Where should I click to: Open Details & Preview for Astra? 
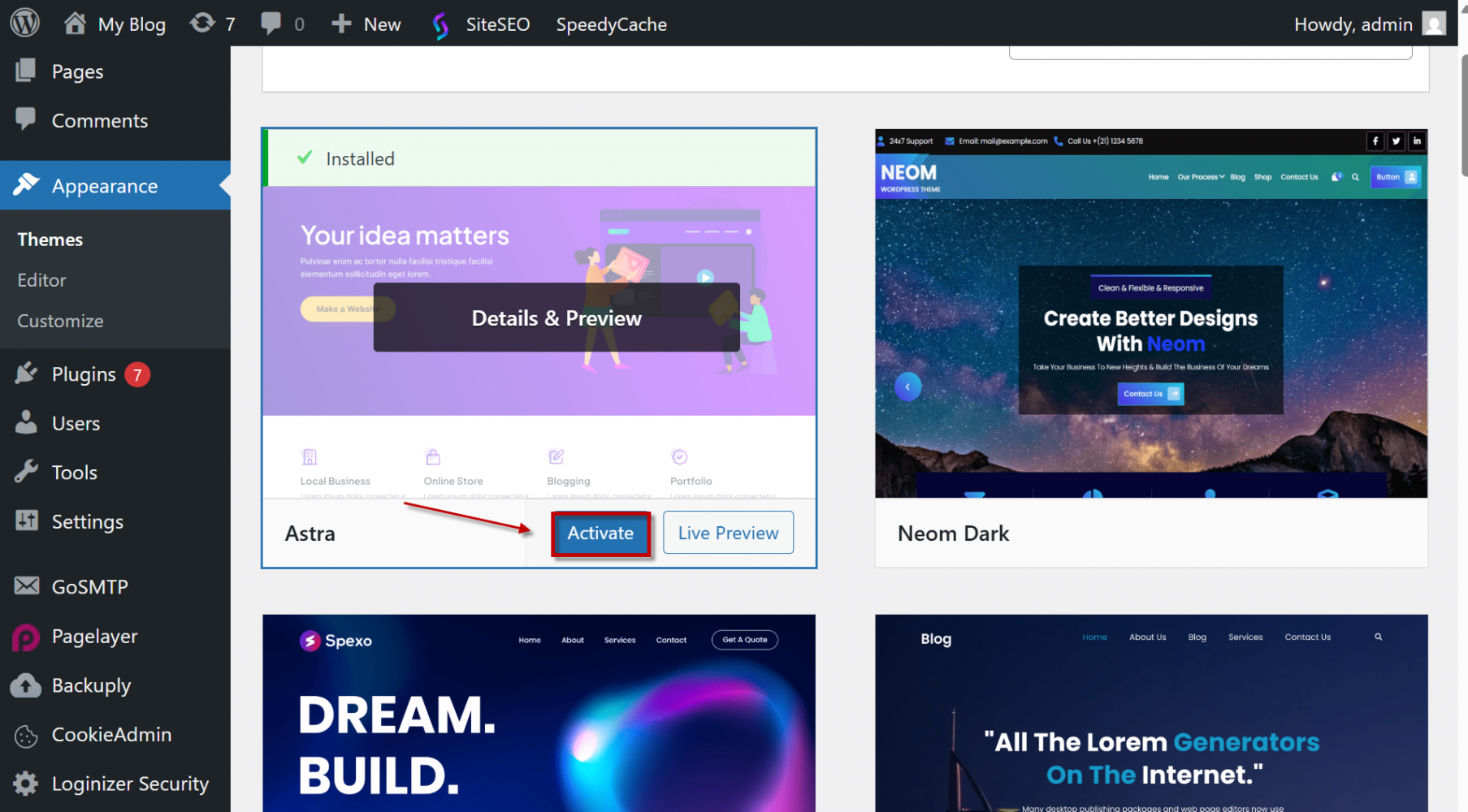click(x=556, y=317)
